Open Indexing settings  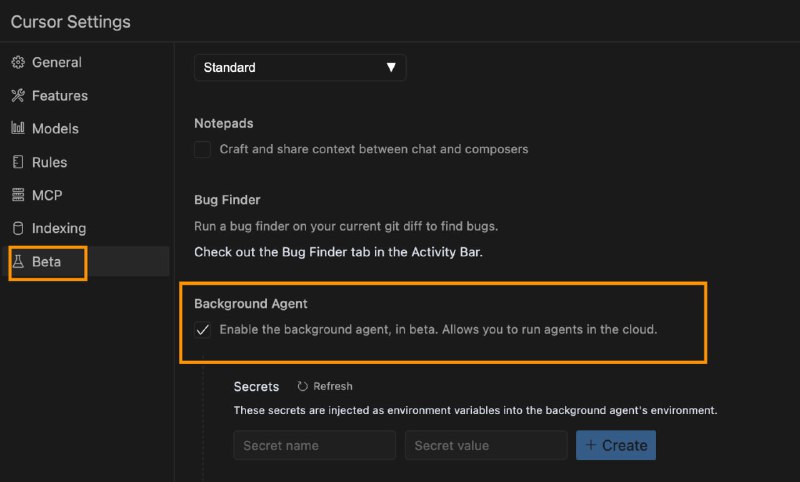(85, 228)
